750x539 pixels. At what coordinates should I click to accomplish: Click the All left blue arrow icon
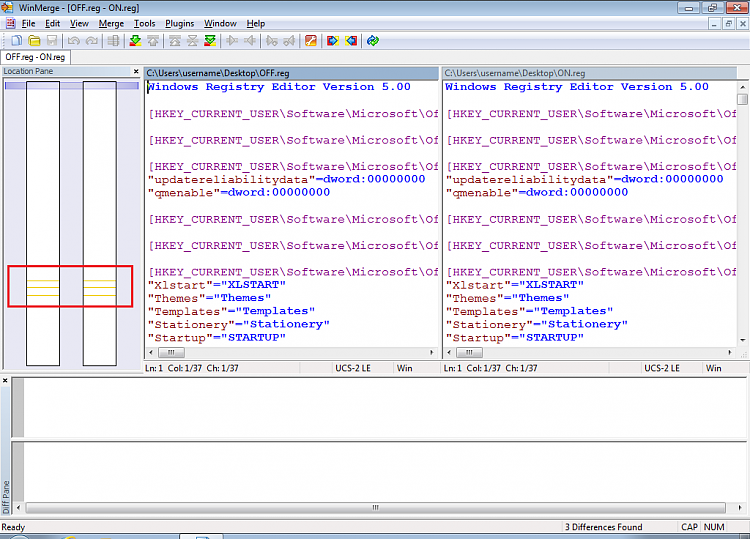tap(351, 41)
